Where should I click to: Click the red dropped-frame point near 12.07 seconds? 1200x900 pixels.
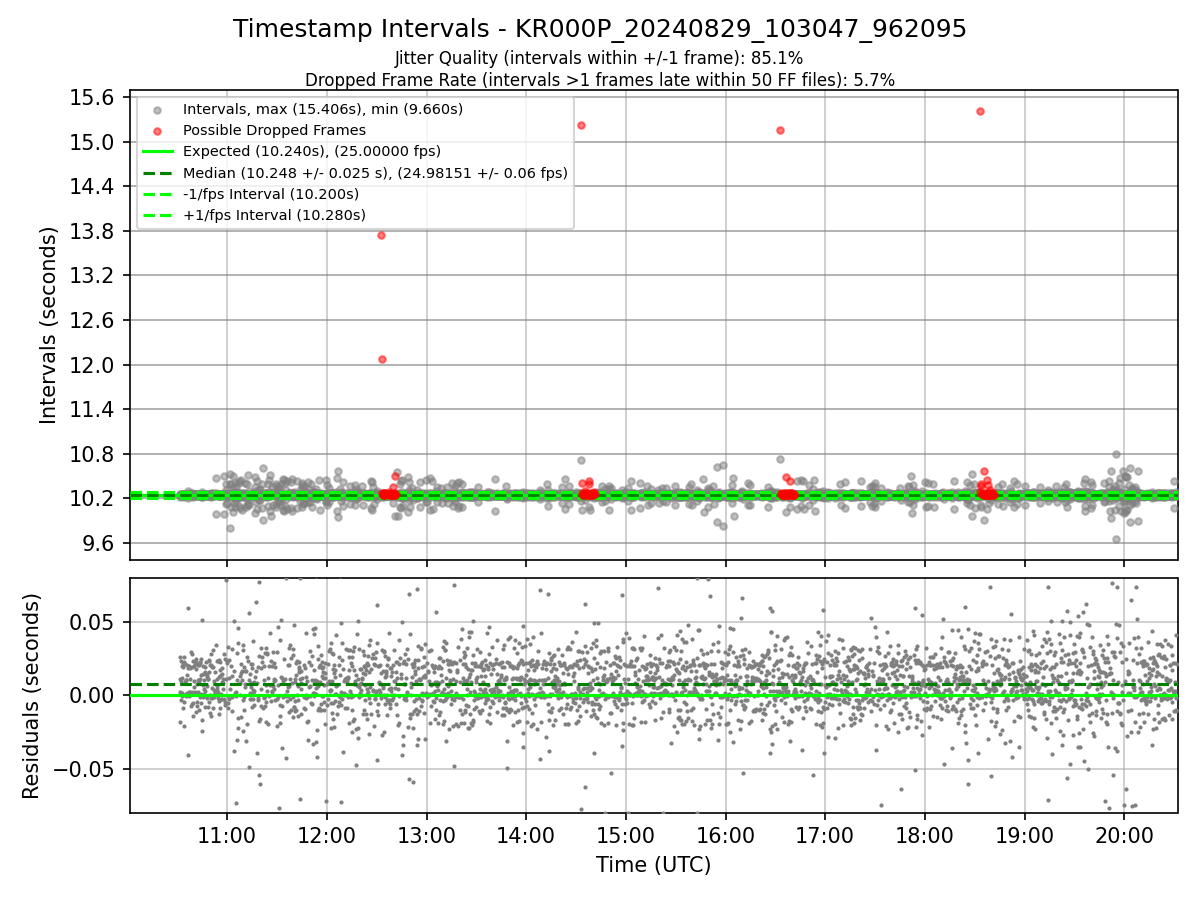point(382,359)
